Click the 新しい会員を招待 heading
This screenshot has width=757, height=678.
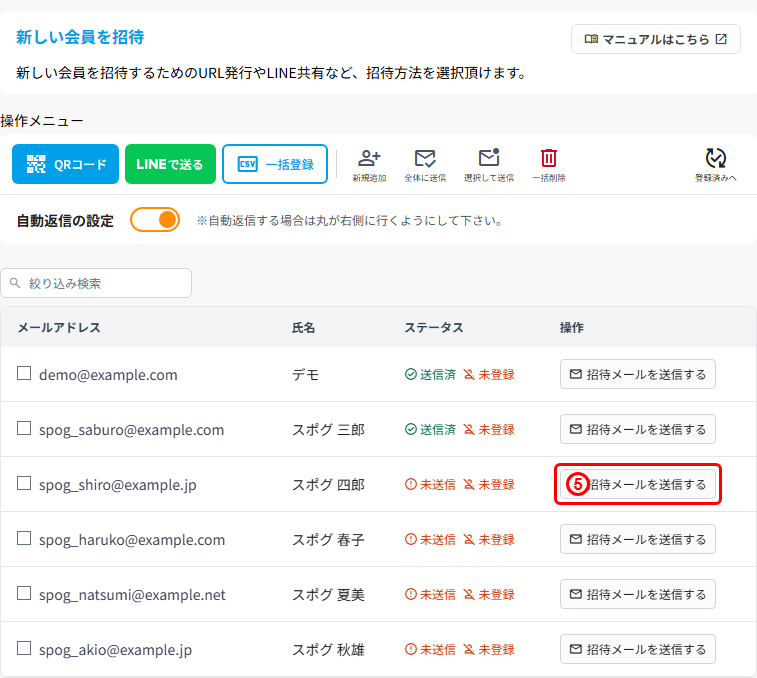(80, 37)
